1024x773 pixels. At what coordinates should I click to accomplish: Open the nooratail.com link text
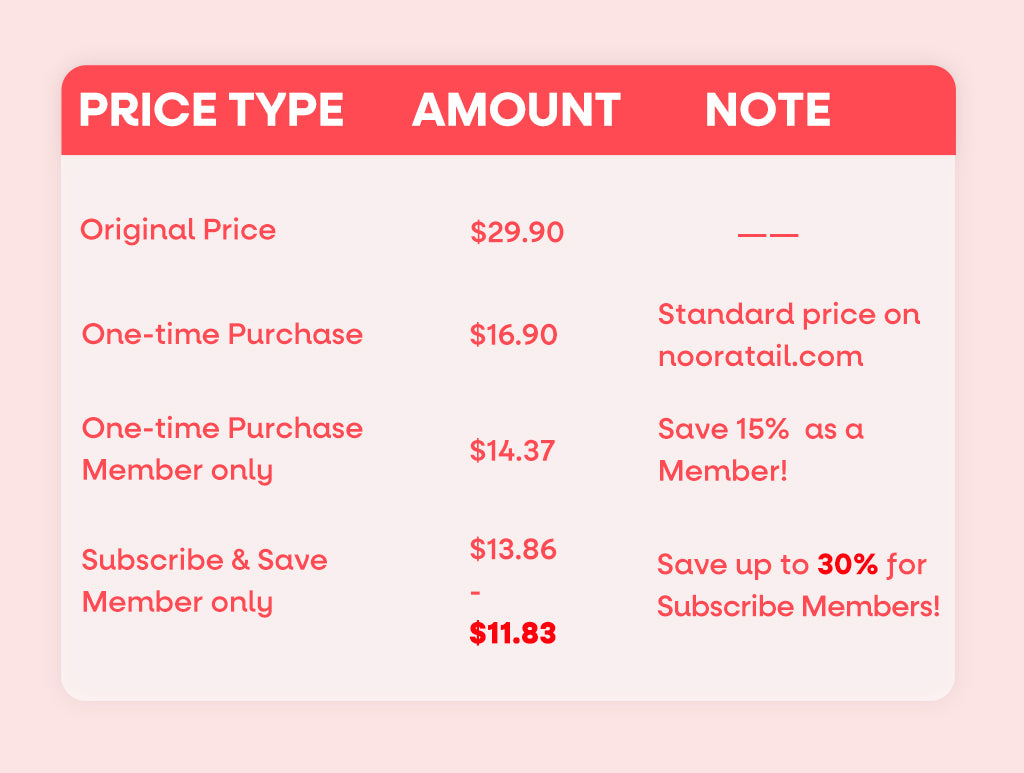(761, 356)
